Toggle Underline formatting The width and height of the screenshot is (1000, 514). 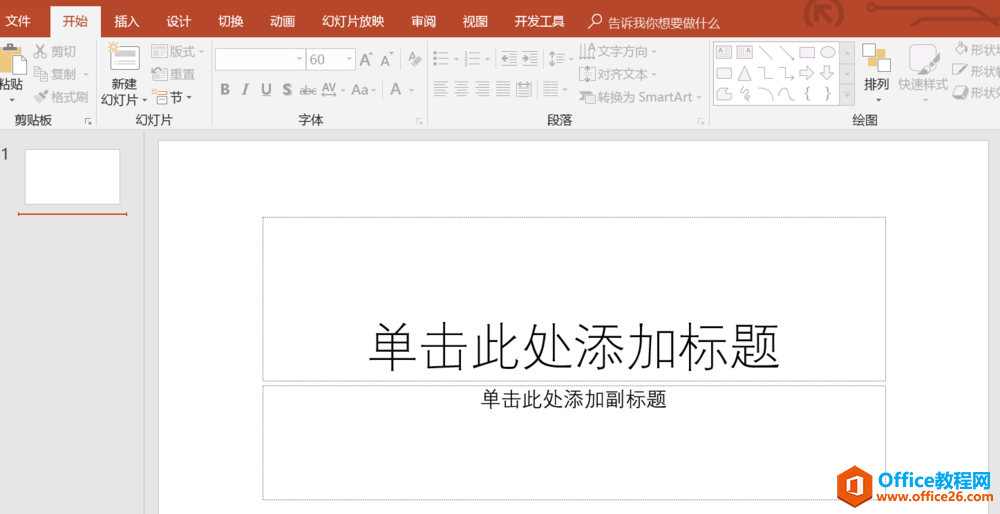(x=266, y=90)
